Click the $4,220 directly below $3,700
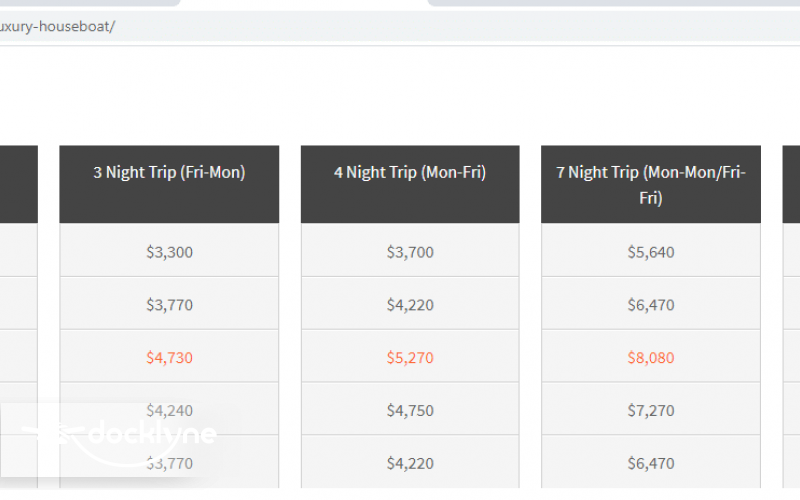The height and width of the screenshot is (500, 800). [x=410, y=305]
